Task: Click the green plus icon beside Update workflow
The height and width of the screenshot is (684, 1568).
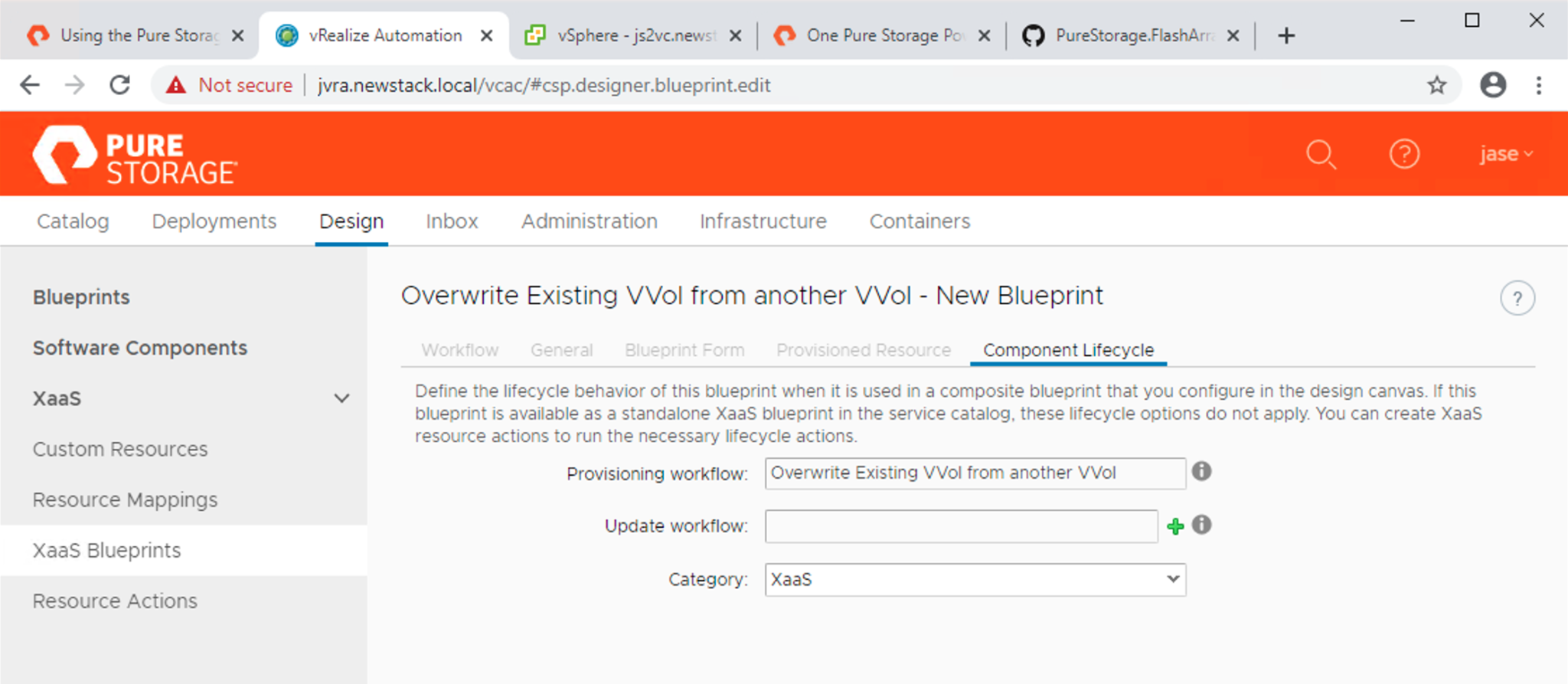Action: [1175, 526]
